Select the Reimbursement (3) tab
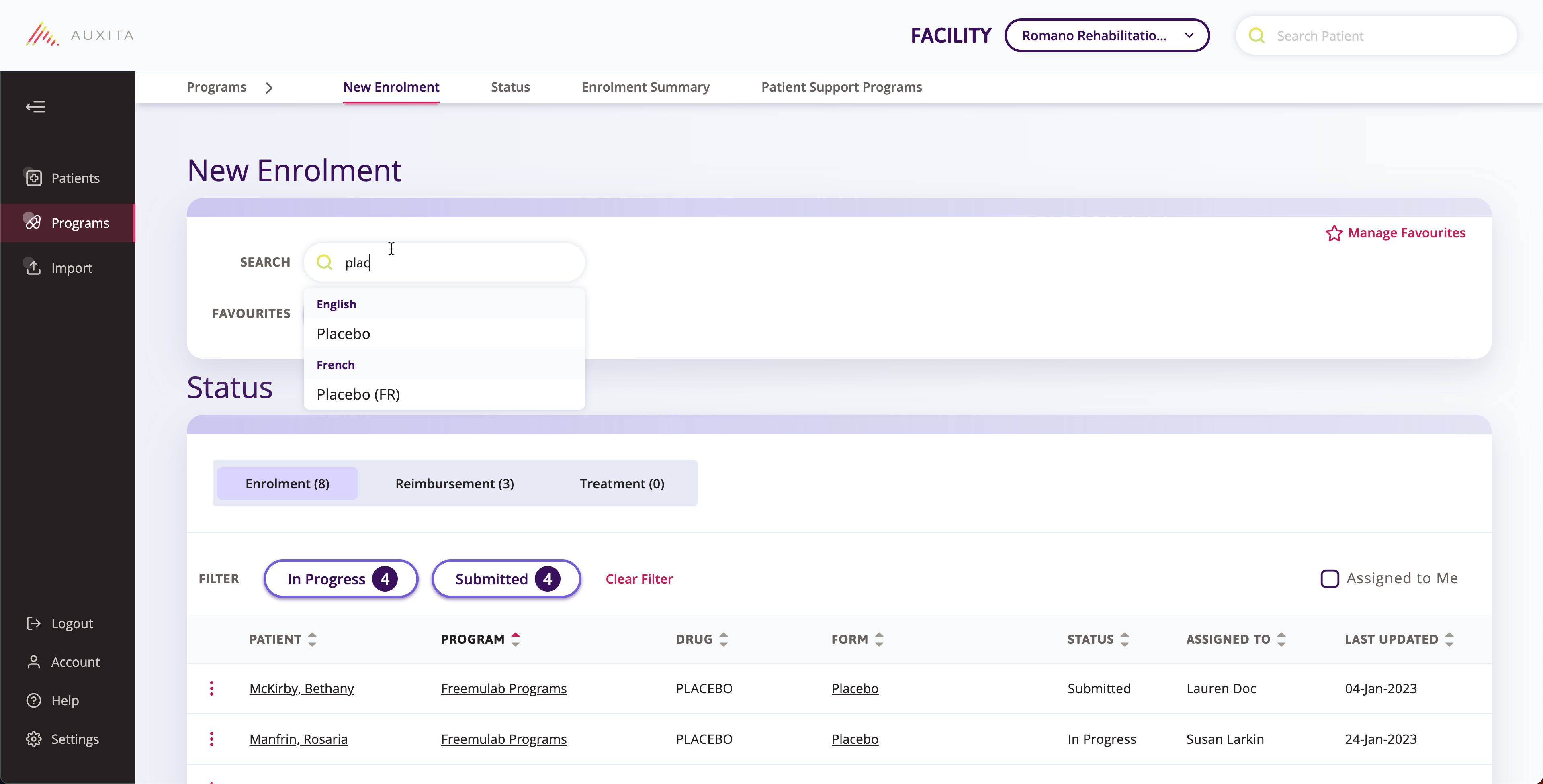The image size is (1543, 784). click(x=454, y=483)
